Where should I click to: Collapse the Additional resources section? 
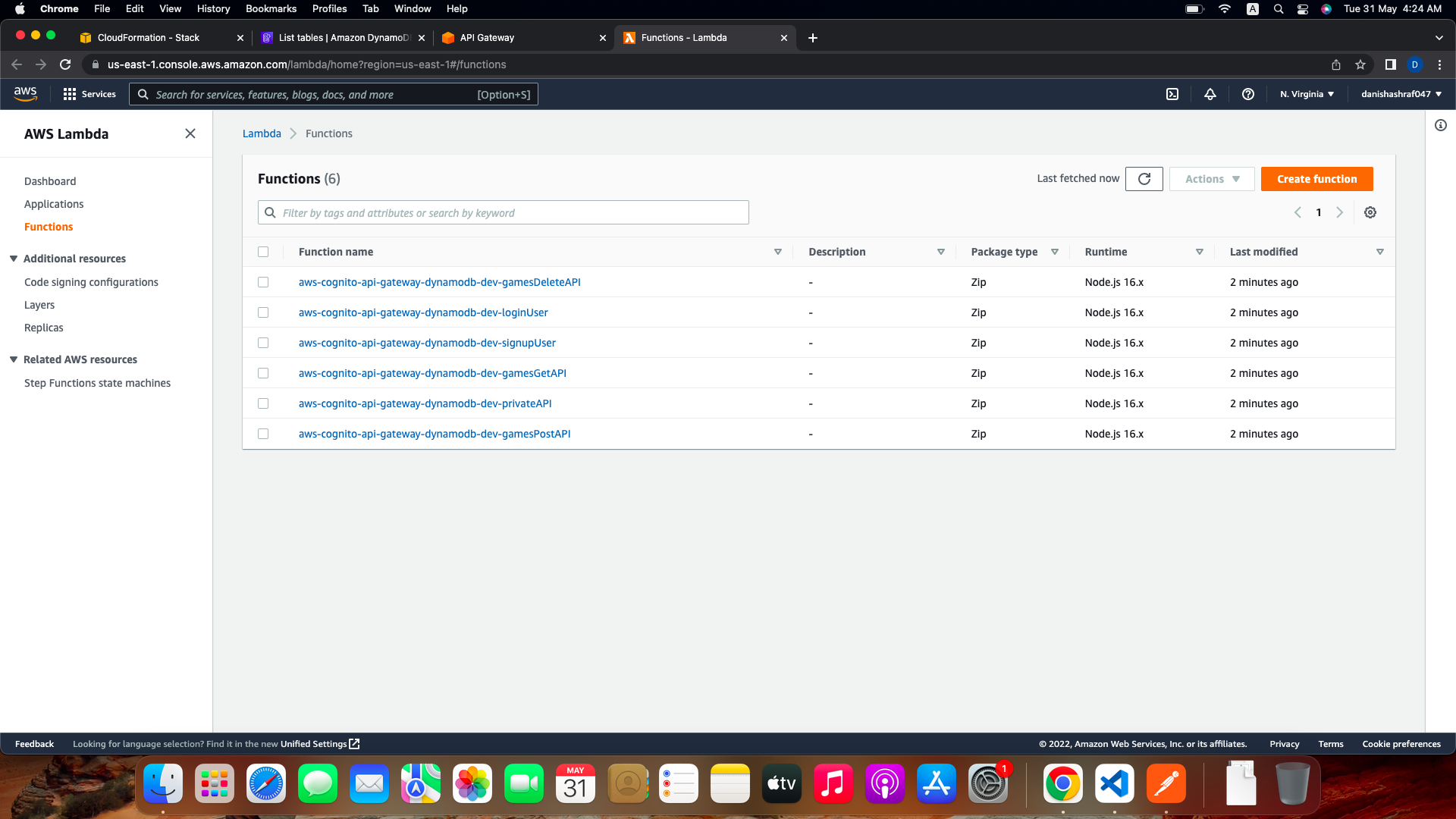14,259
